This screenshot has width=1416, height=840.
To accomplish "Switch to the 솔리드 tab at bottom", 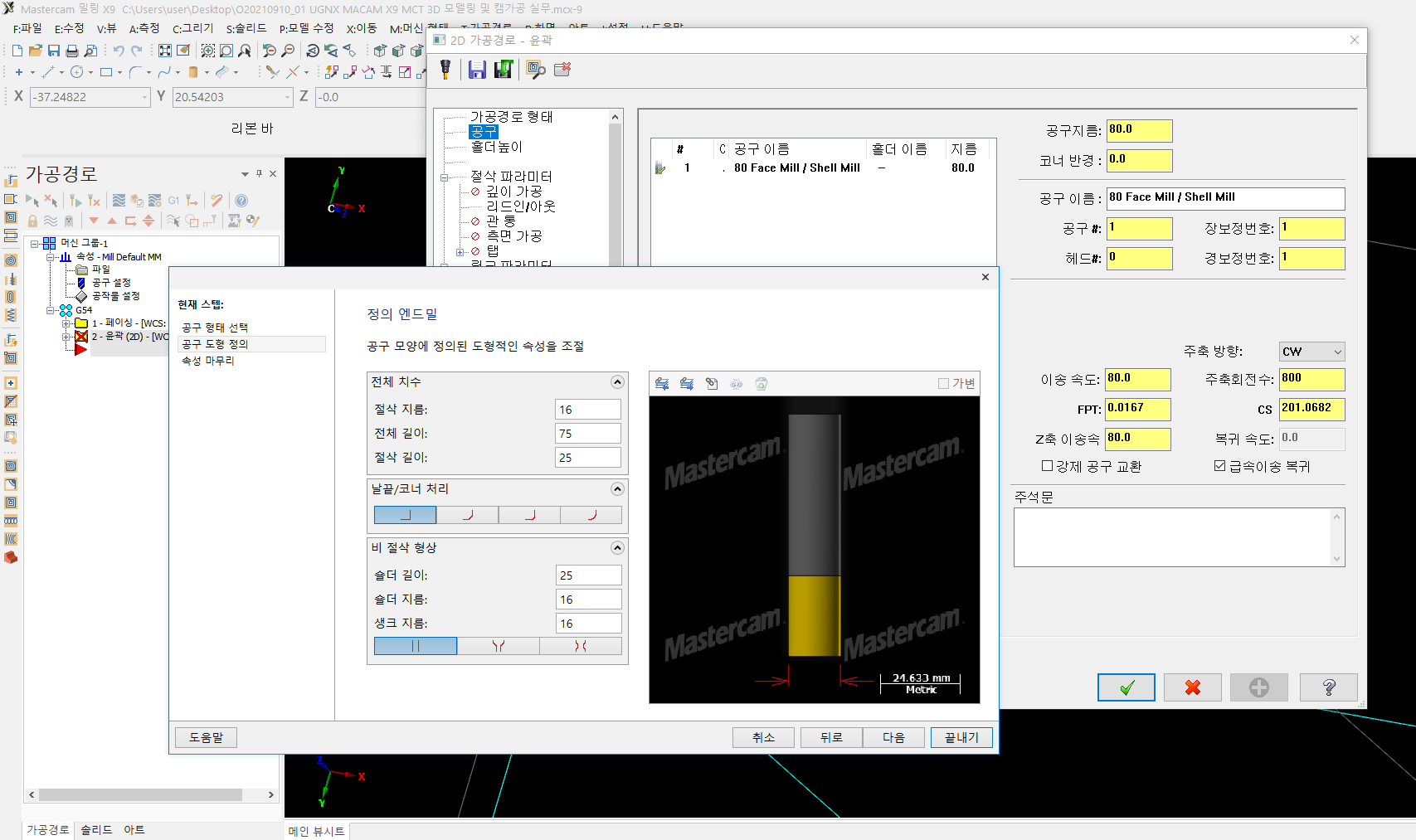I will 96,830.
